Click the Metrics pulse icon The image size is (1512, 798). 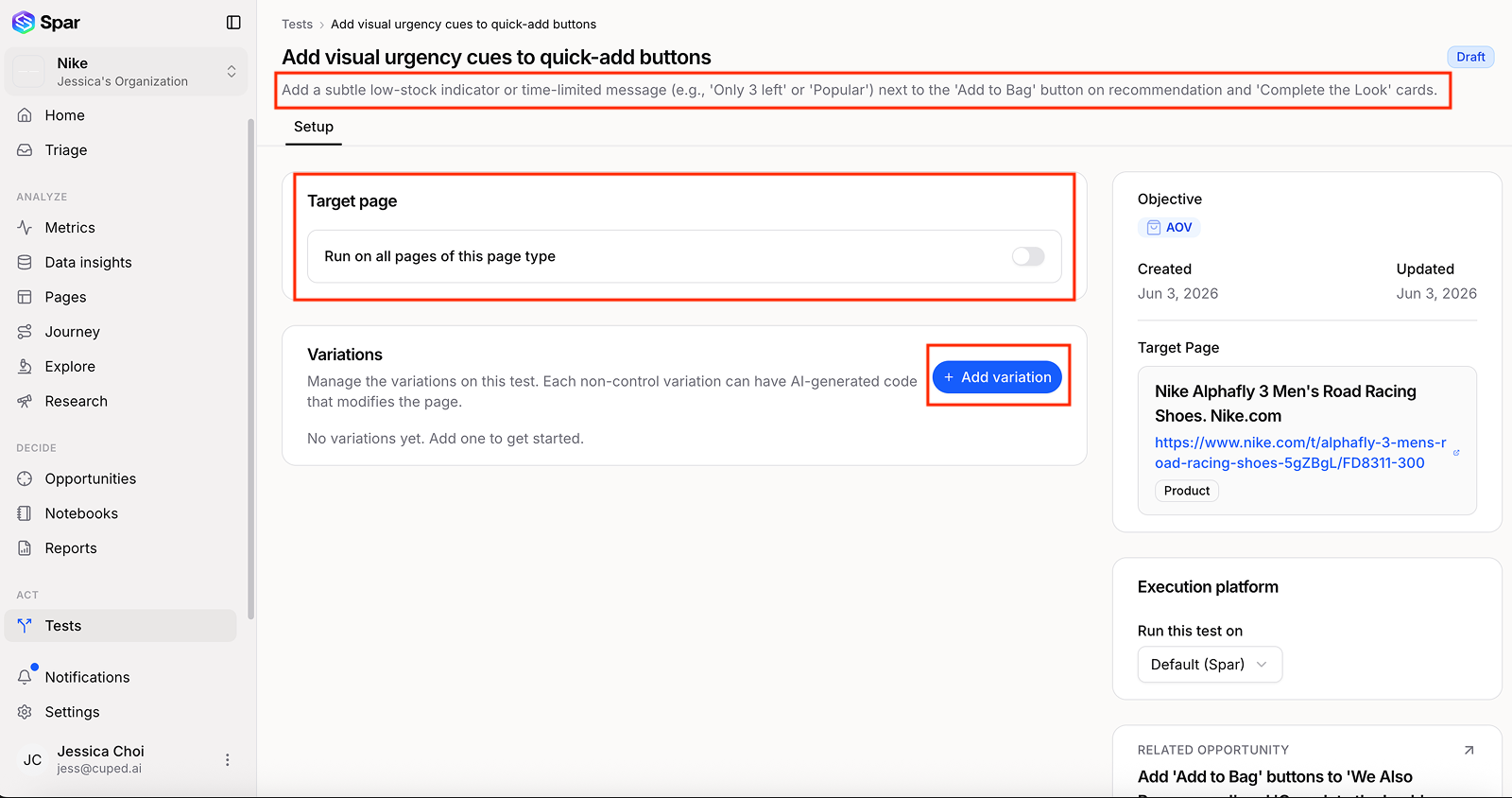coord(25,228)
